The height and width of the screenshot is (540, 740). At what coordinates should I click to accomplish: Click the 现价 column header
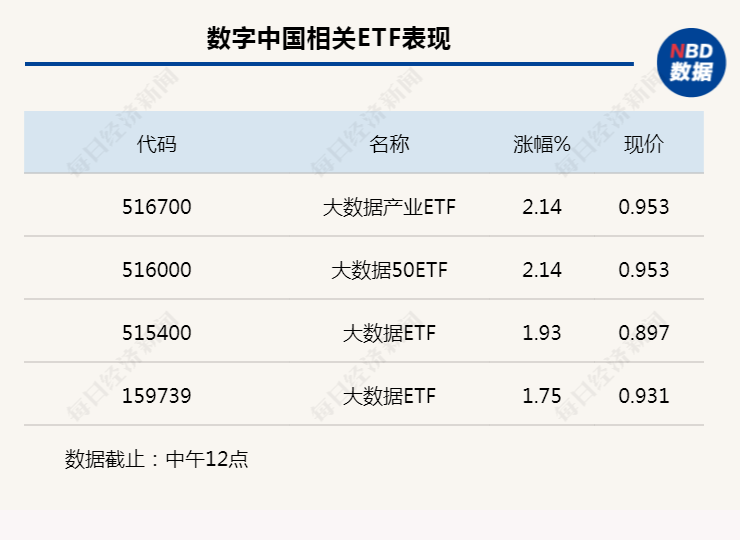click(x=644, y=144)
